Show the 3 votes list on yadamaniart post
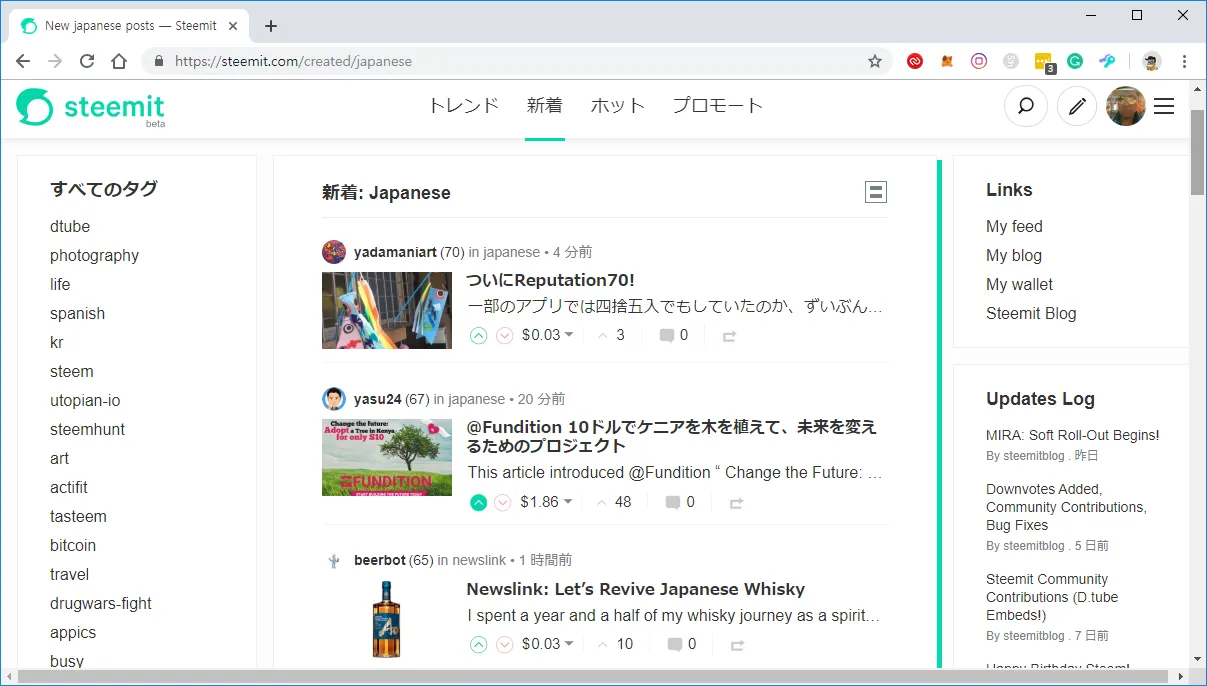Viewport: 1207px width, 686px height. click(611, 335)
